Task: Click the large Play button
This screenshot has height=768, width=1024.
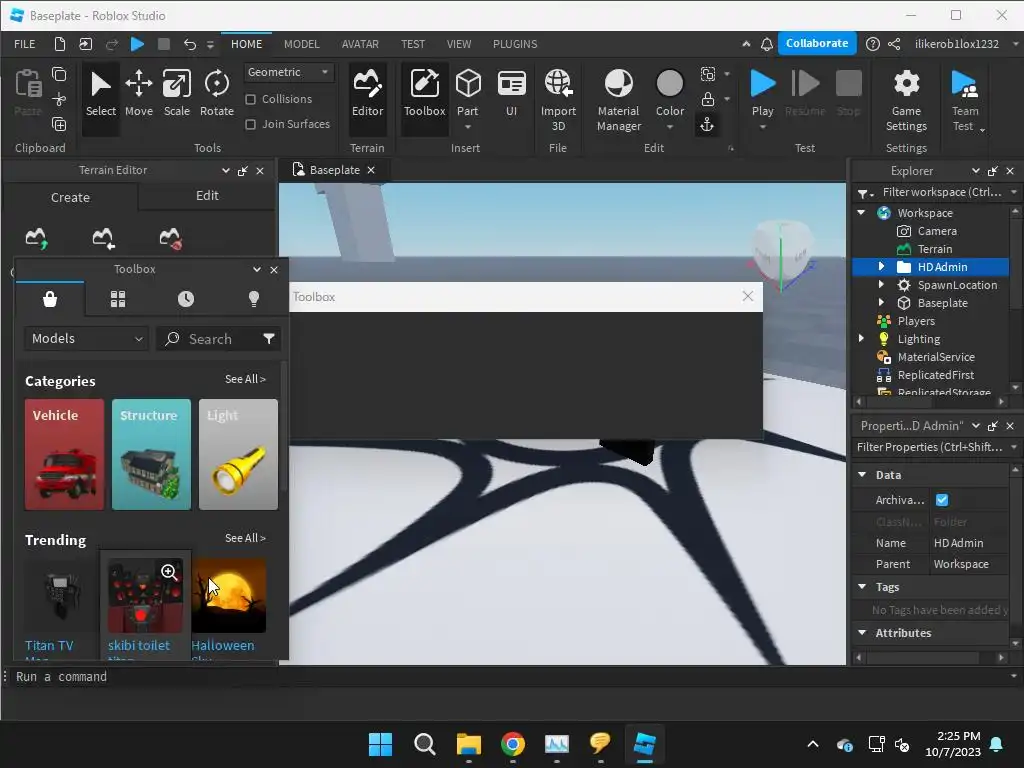Action: (762, 84)
